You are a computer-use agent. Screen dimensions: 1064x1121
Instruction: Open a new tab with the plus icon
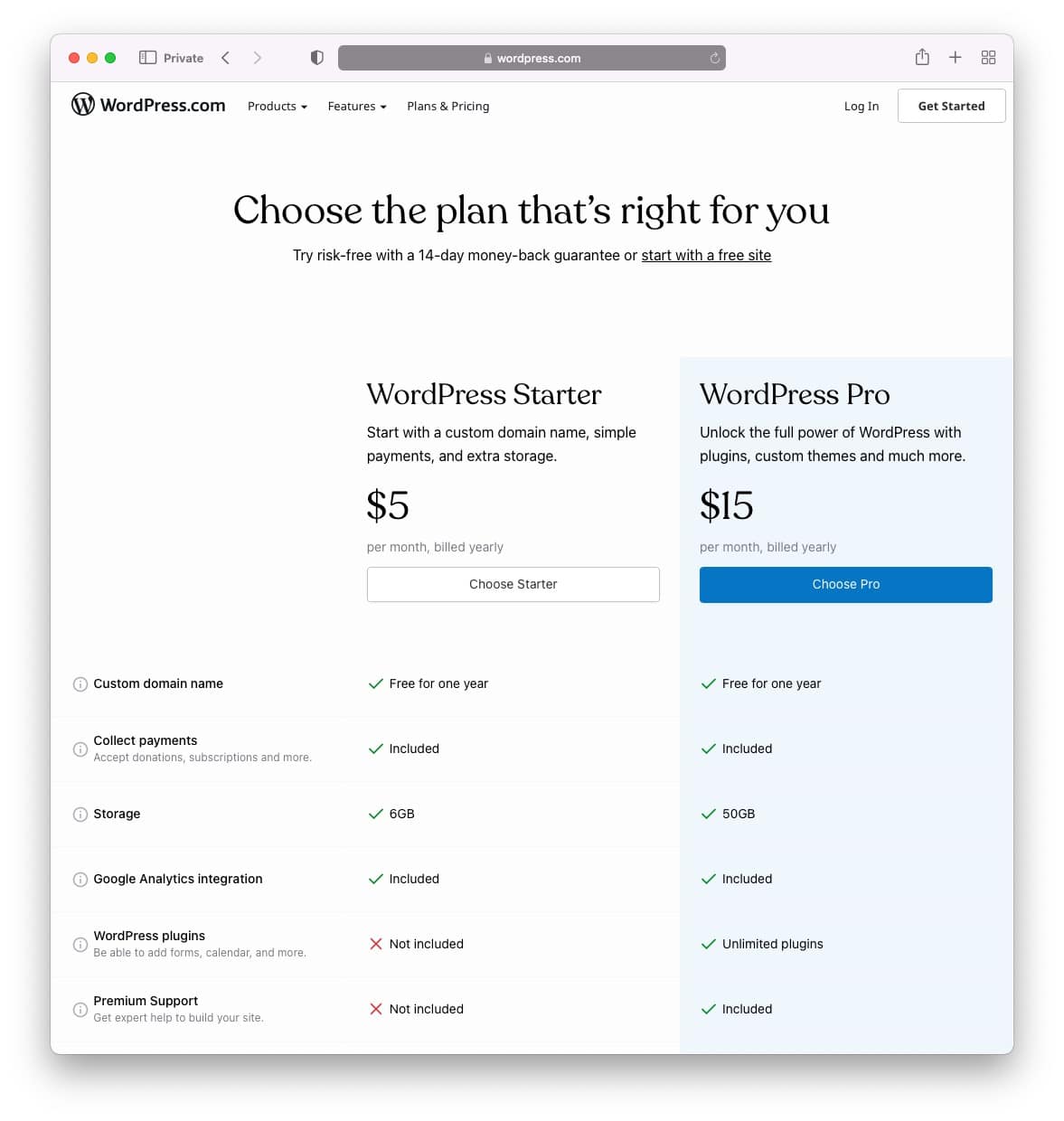pos(955,57)
